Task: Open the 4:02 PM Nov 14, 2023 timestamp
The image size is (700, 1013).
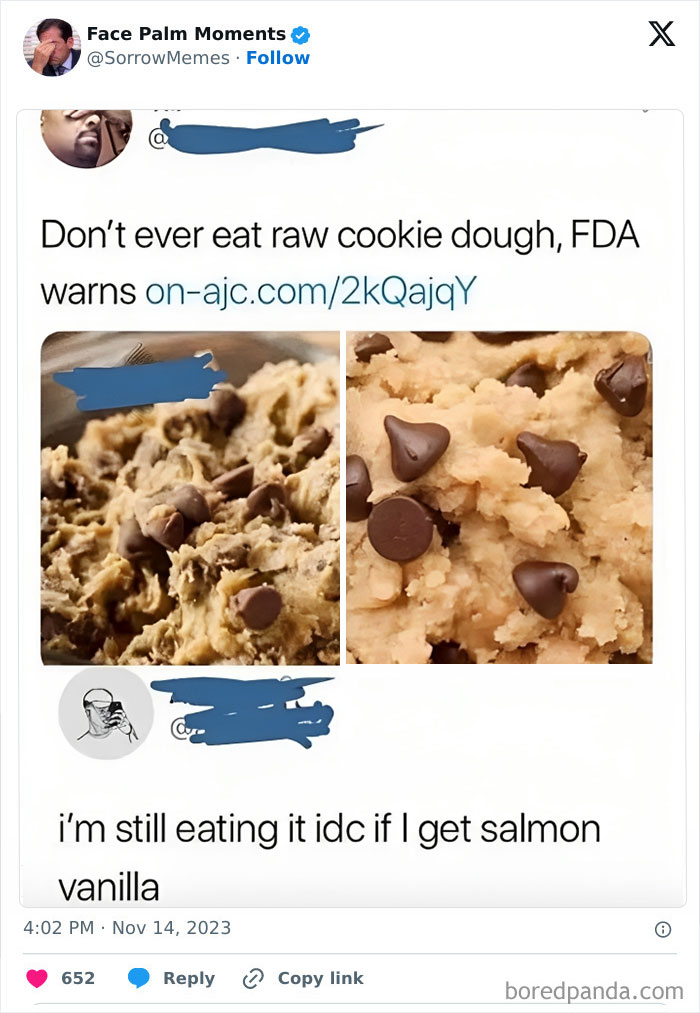Action: (x=127, y=928)
